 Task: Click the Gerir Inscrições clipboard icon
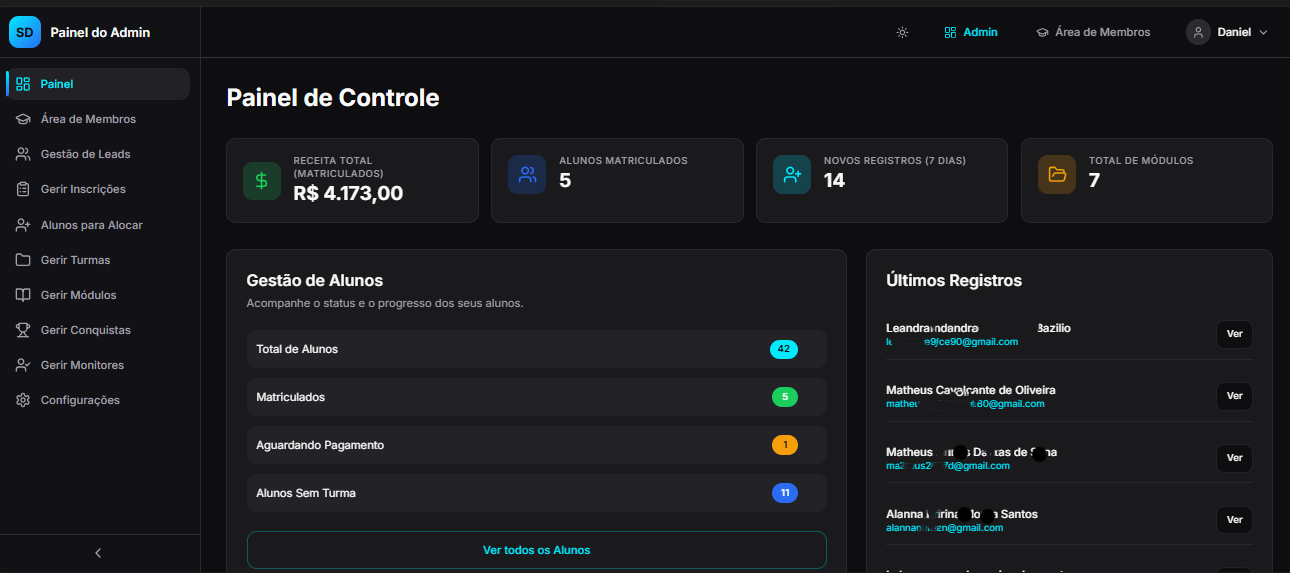coord(23,189)
